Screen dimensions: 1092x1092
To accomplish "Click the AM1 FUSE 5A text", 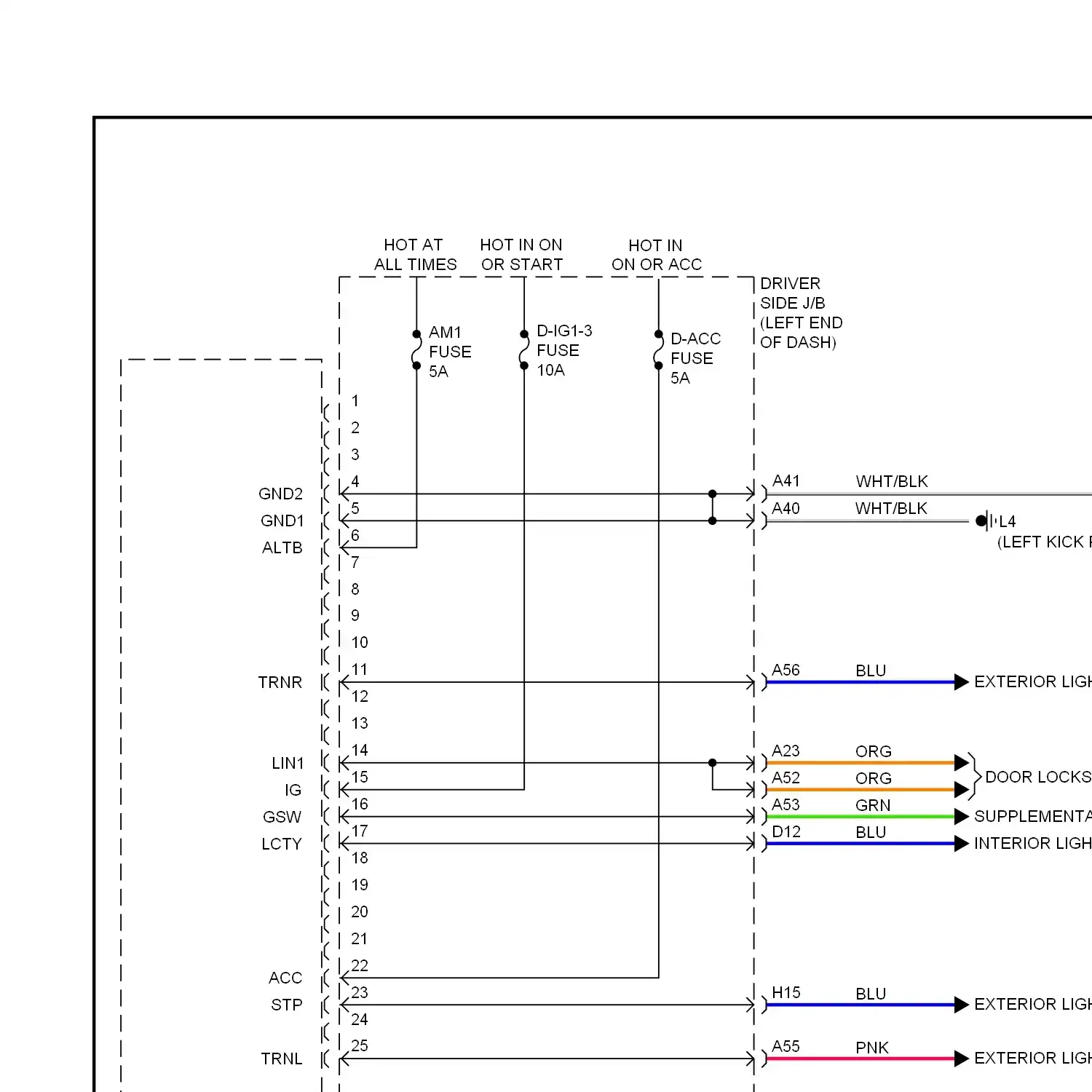I will (x=450, y=352).
